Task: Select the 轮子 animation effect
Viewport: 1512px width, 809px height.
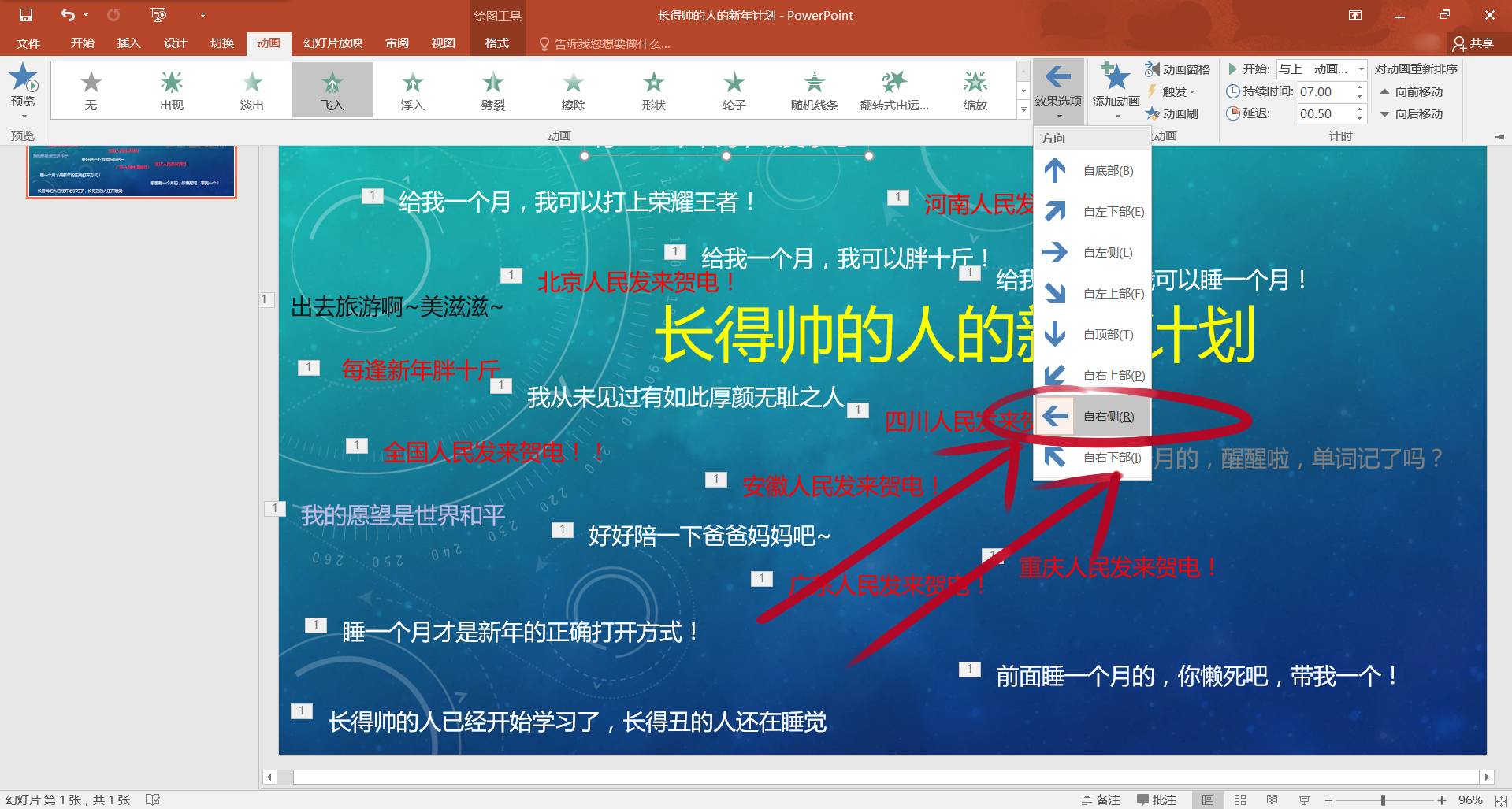Action: pyautogui.click(x=734, y=91)
